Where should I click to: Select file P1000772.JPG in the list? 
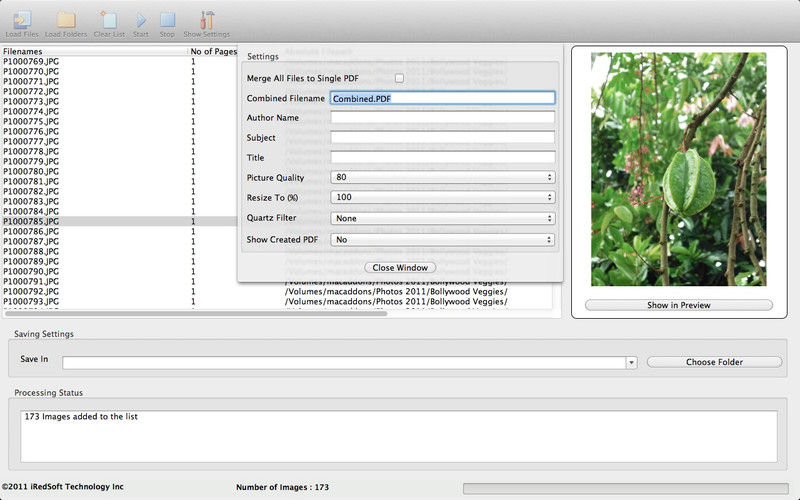(x=31, y=91)
